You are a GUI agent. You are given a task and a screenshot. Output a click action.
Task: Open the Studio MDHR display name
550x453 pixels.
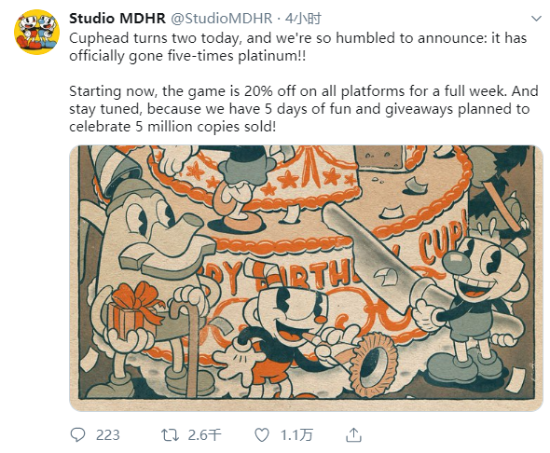click(117, 19)
